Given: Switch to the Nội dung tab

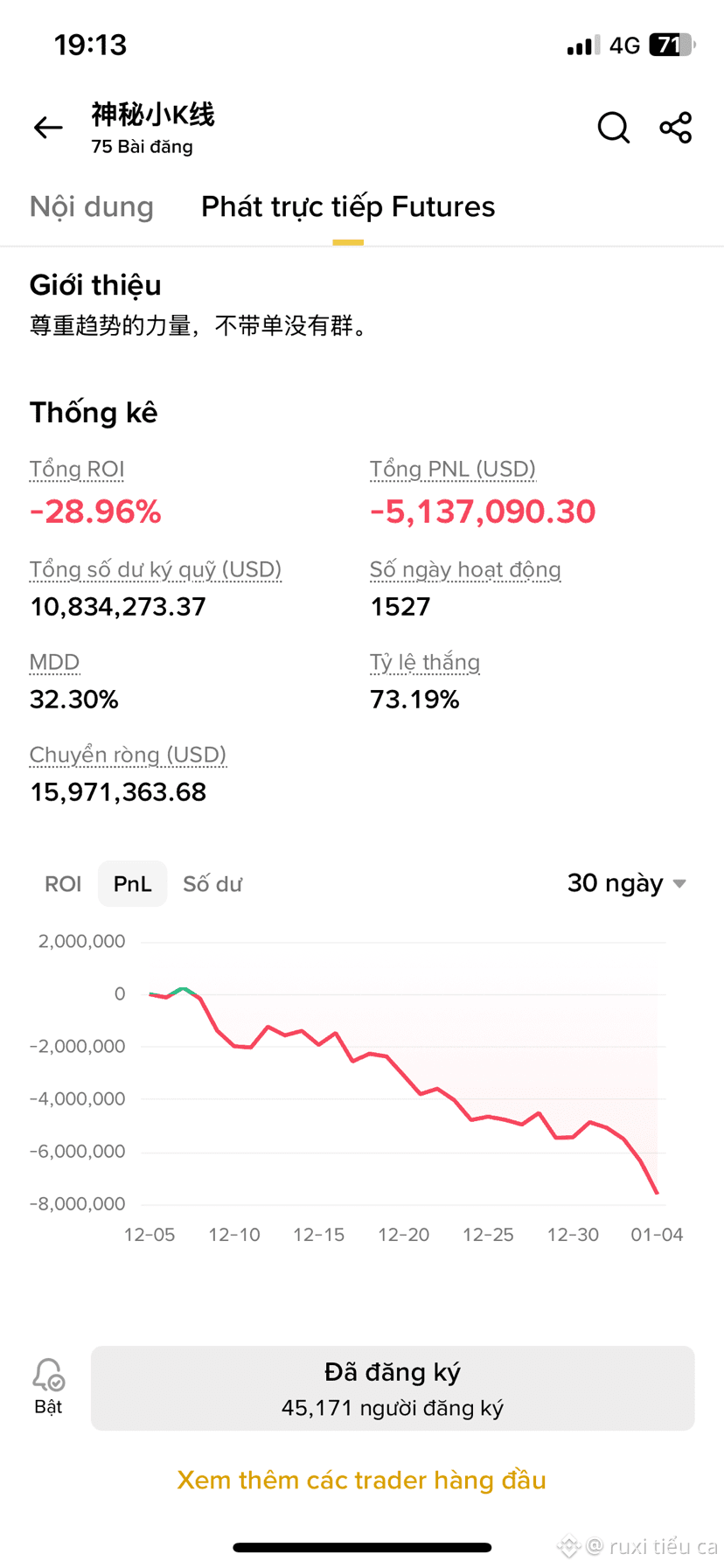Looking at the screenshot, I should point(92,206).
